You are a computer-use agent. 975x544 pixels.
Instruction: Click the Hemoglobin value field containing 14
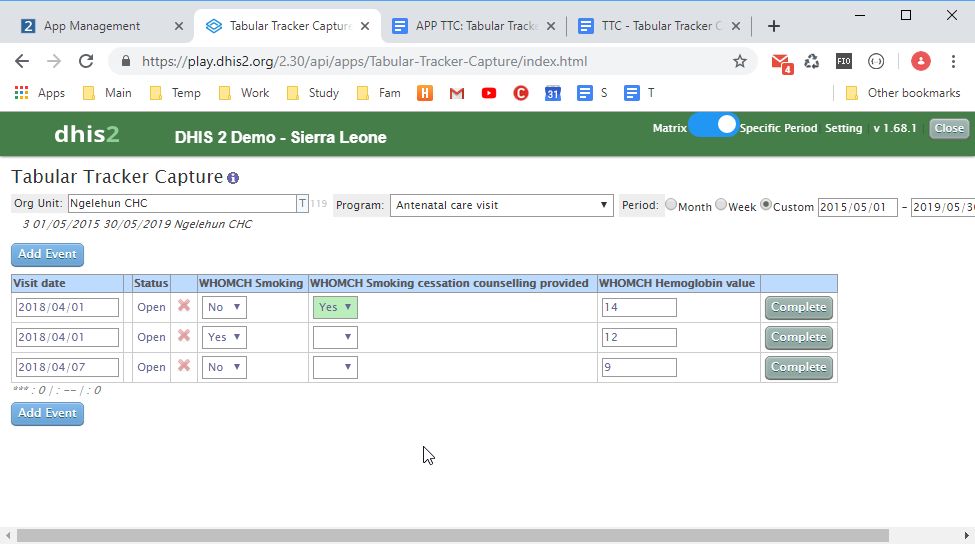click(x=639, y=307)
